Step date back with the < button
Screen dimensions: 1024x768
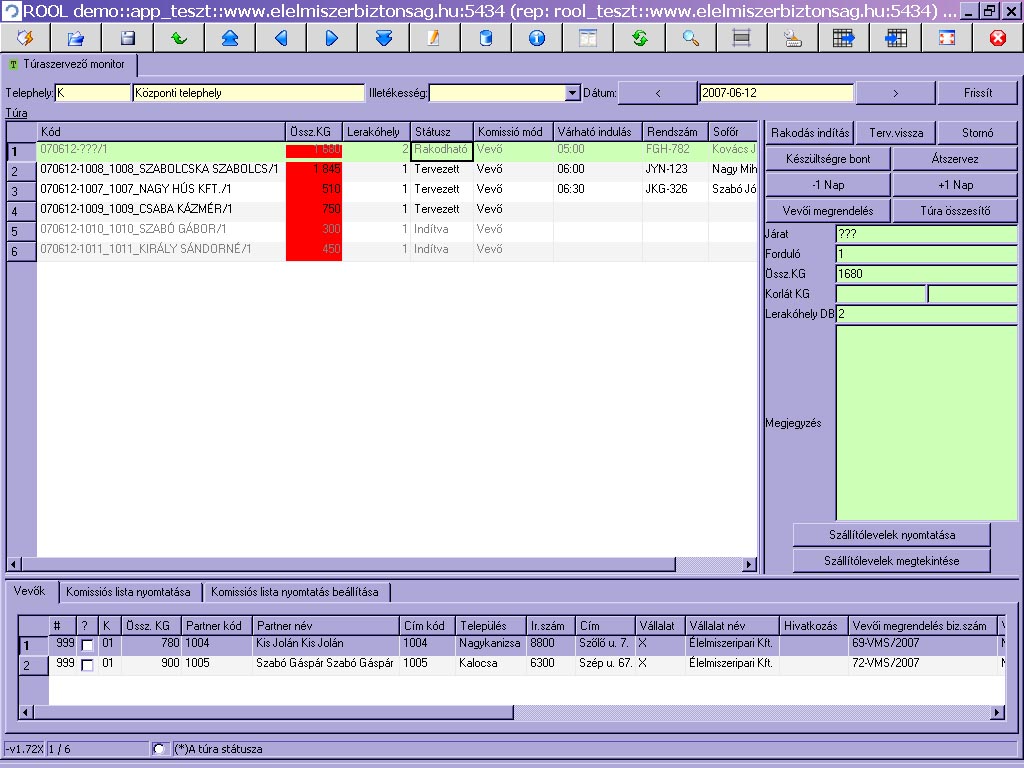click(658, 93)
